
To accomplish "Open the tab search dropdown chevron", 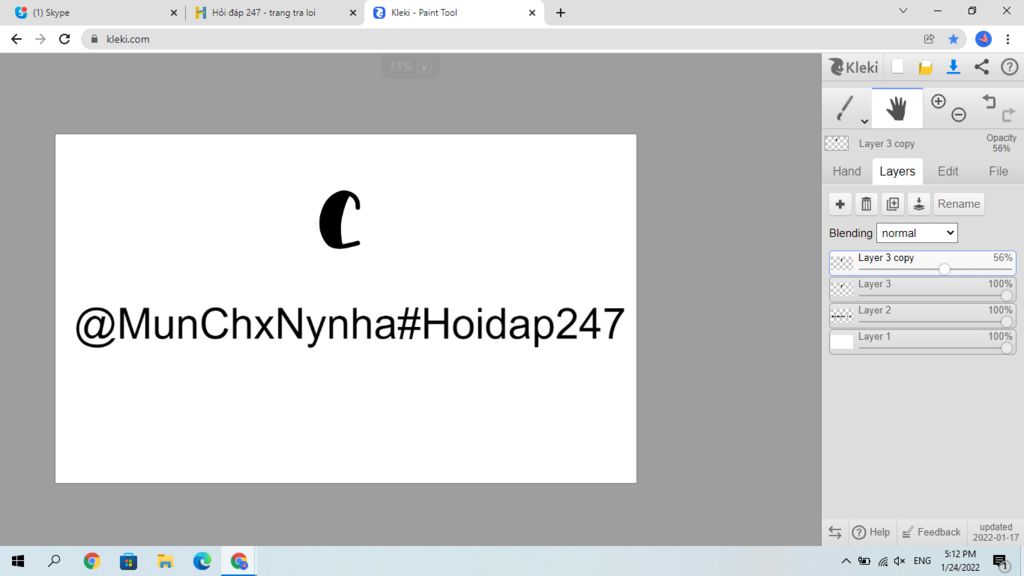I will coord(903,11).
